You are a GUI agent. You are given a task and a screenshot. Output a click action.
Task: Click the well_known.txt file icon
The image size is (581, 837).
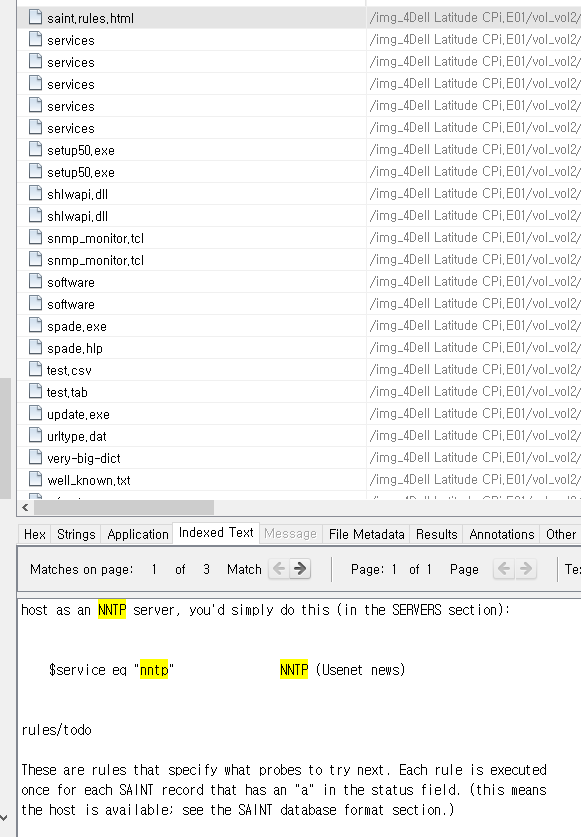click(x=35, y=479)
